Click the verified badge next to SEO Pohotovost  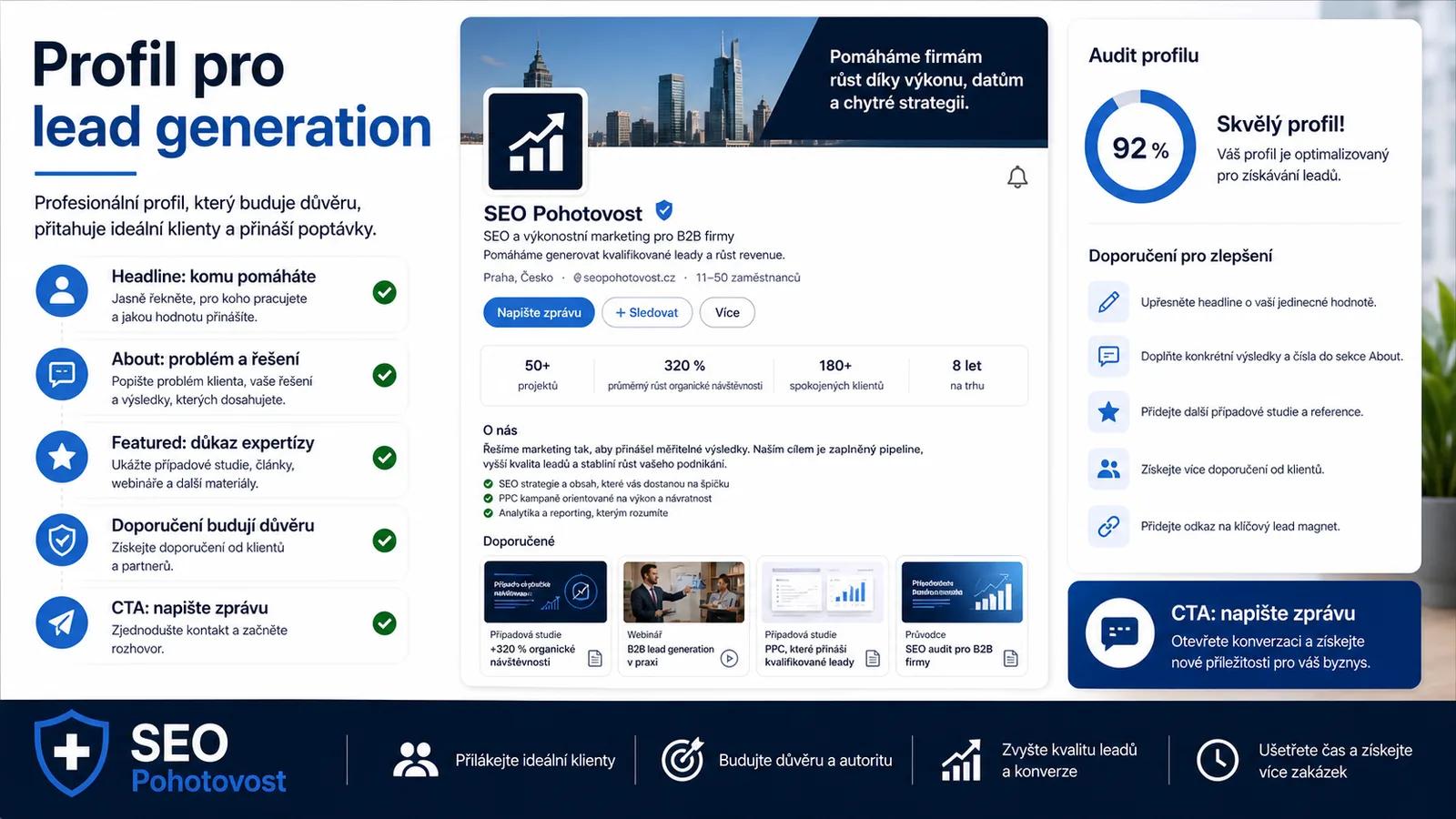[664, 211]
